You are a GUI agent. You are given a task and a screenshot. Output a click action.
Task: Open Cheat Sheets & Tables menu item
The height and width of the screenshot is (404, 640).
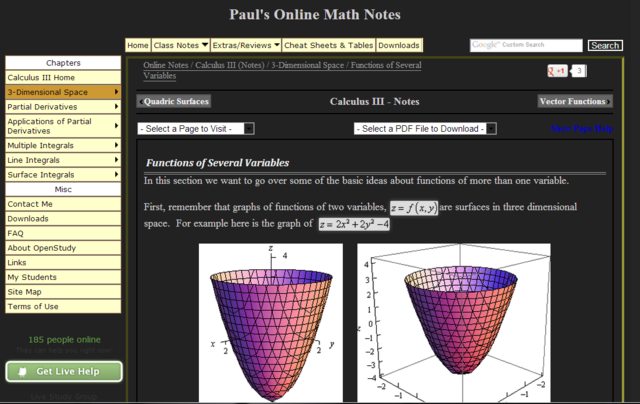(329, 45)
